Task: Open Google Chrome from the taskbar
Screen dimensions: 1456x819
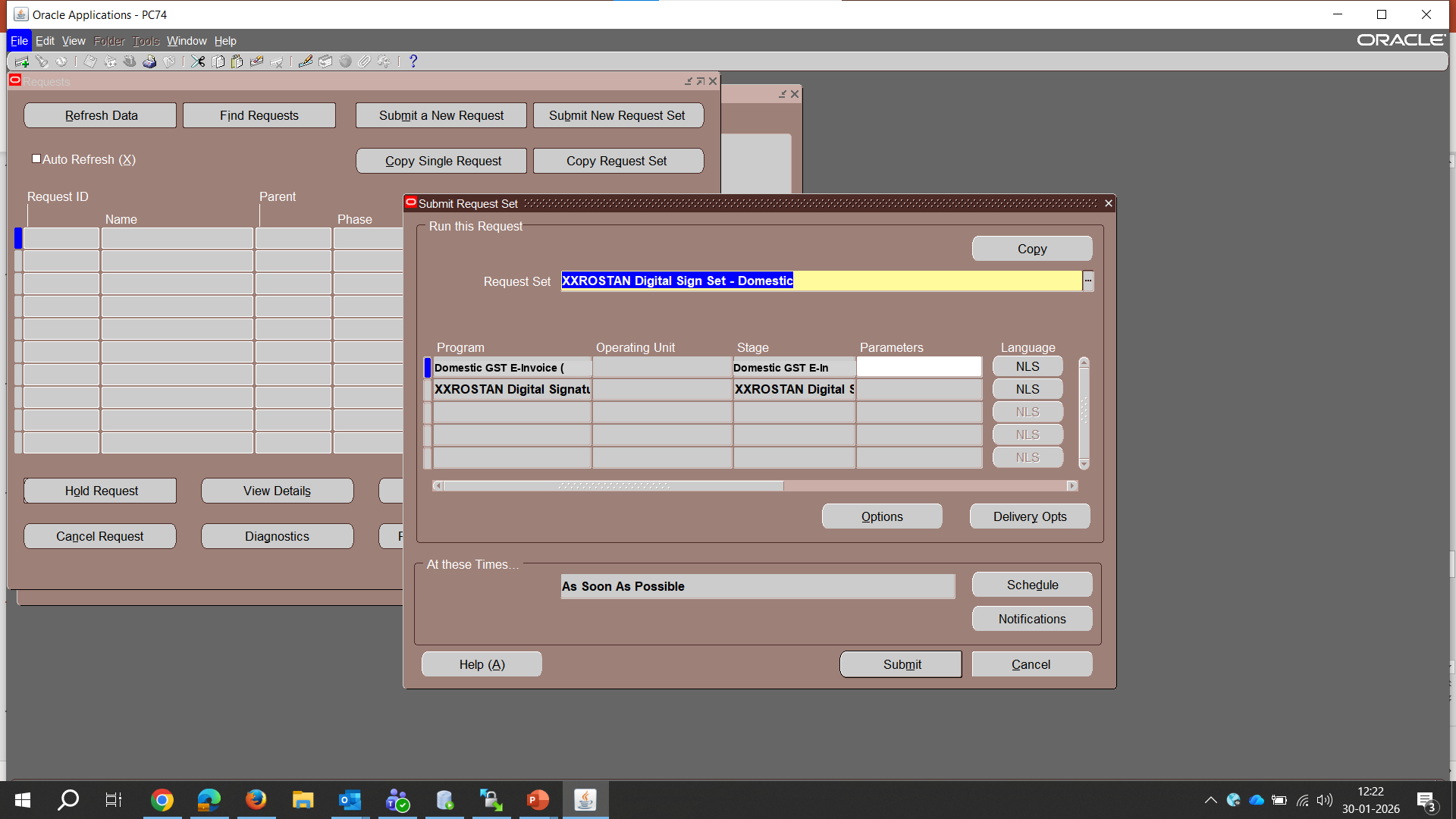Action: pyautogui.click(x=162, y=800)
